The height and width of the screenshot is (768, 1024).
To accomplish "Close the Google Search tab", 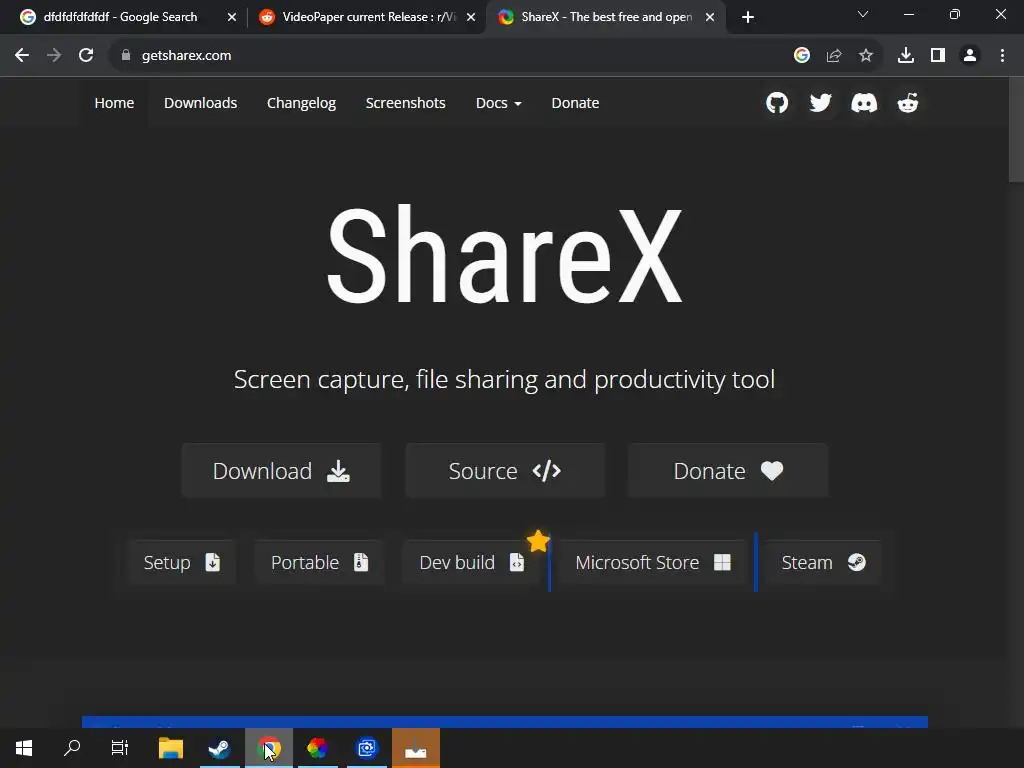I will click(x=232, y=17).
